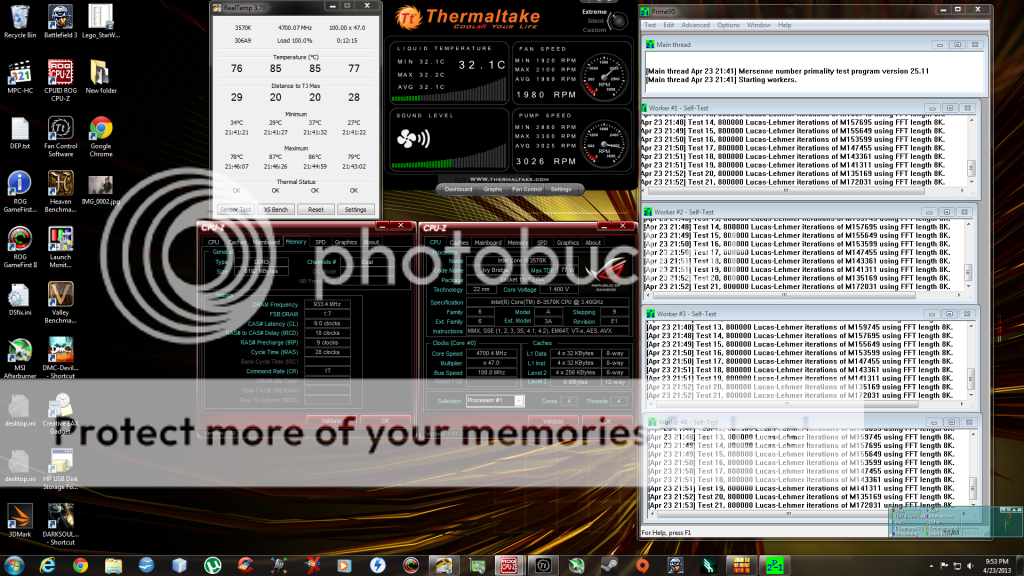Viewport: 1024px width, 576px height.
Task: Open the MPC-HC media player icon
Action: [20, 77]
